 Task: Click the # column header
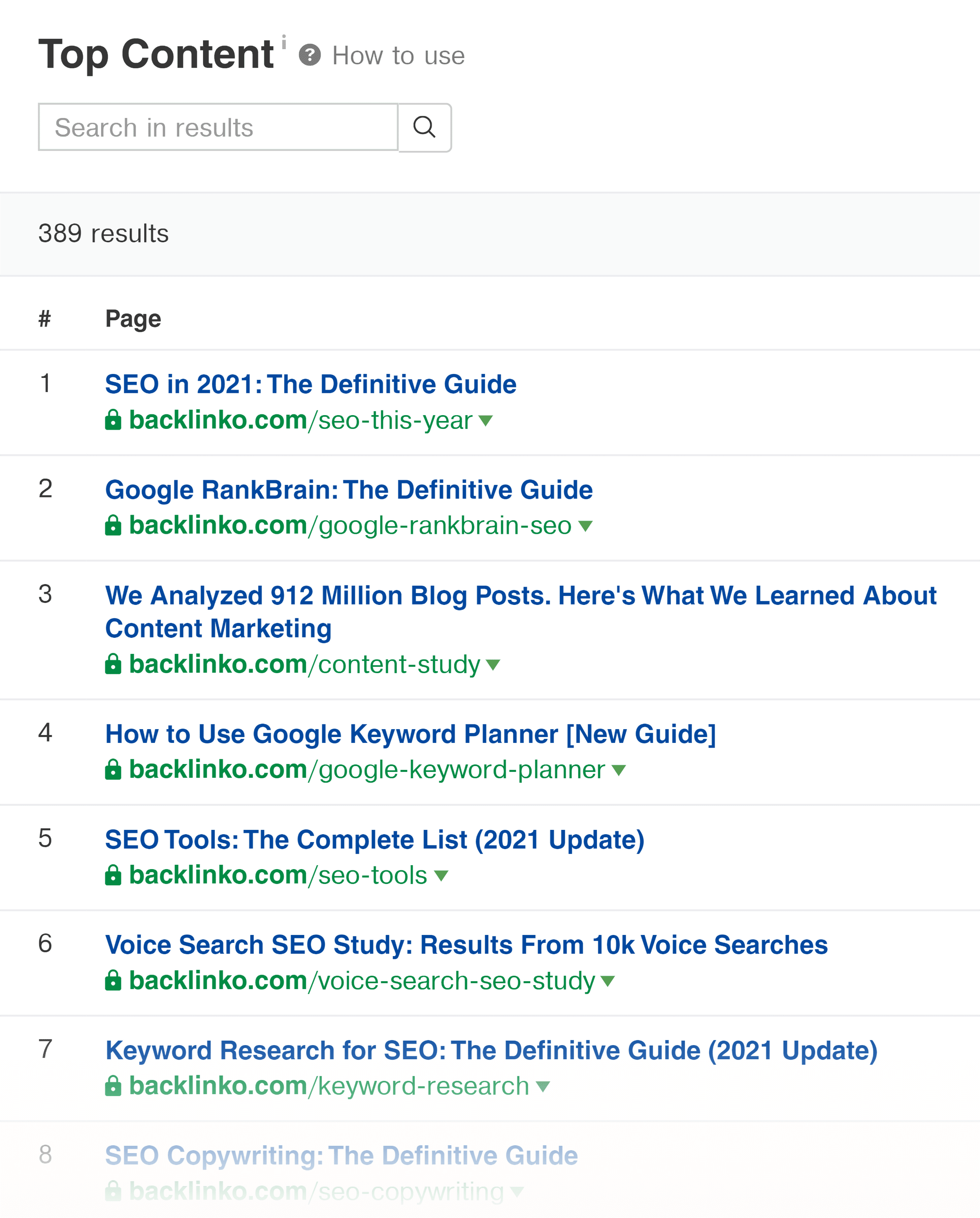click(45, 319)
